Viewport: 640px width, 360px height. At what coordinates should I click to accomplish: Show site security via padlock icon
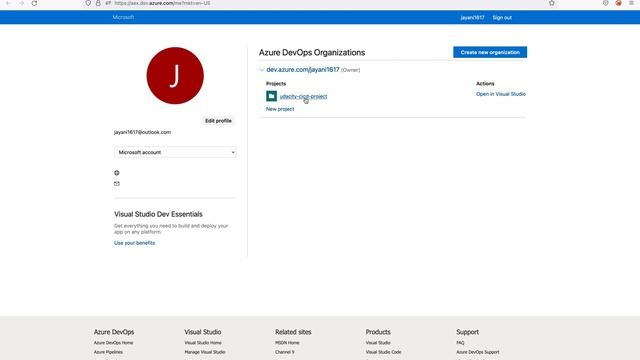click(x=98, y=3)
